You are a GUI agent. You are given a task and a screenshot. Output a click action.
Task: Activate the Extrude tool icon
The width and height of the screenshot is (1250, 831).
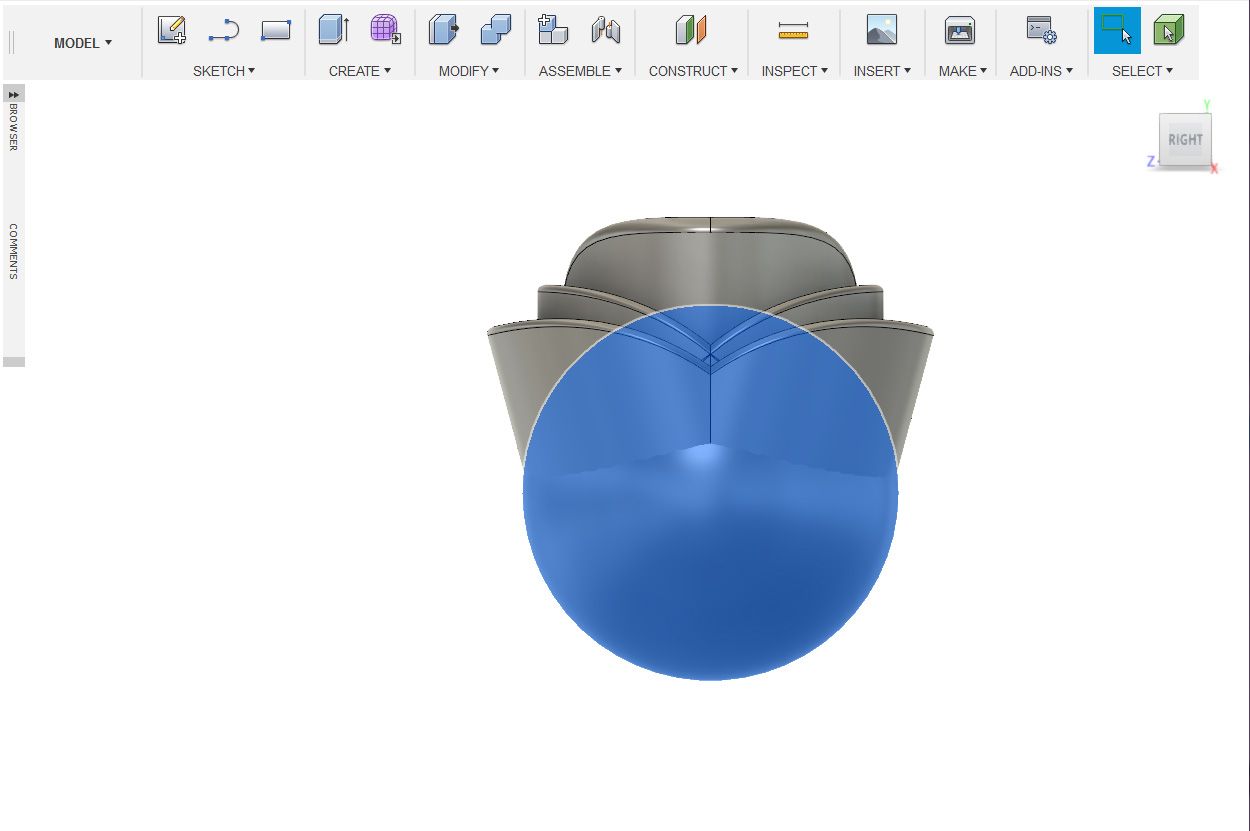point(334,30)
